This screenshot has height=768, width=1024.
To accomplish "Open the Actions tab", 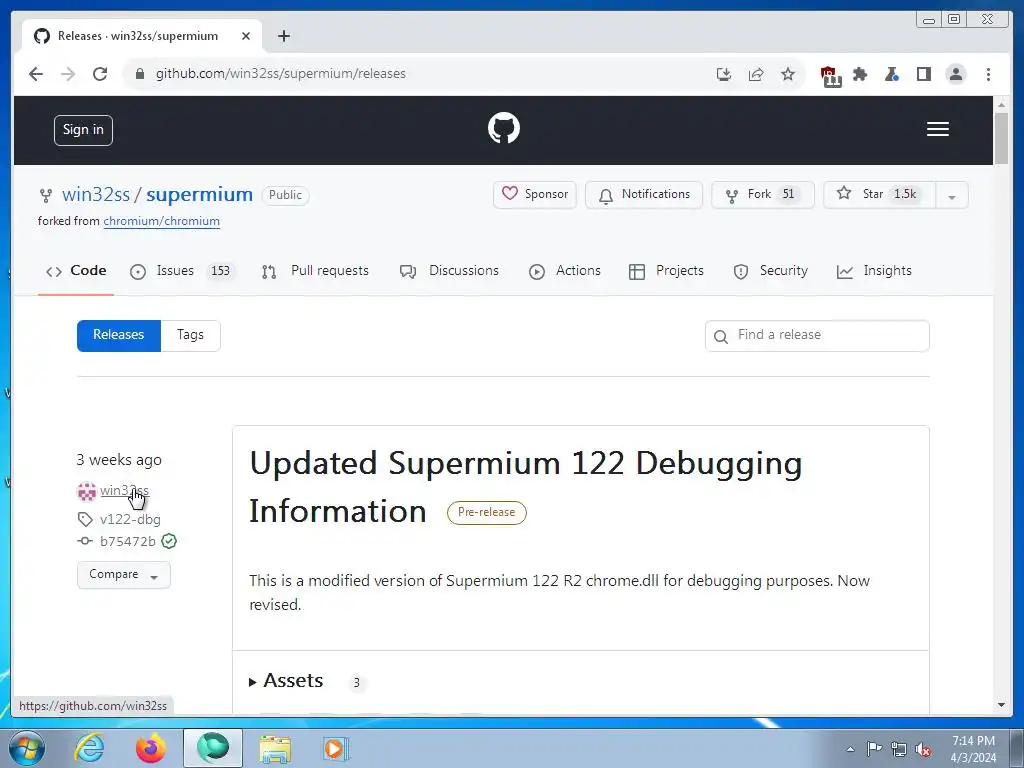I will (x=565, y=270).
